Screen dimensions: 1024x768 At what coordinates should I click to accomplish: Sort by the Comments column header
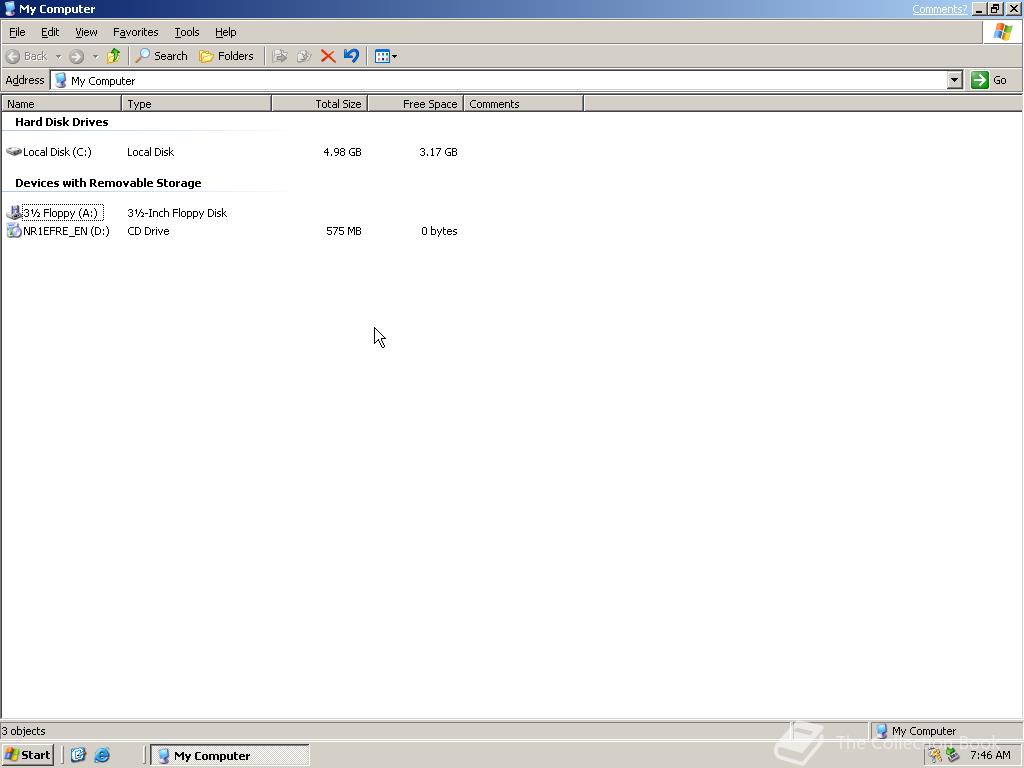pyautogui.click(x=523, y=104)
